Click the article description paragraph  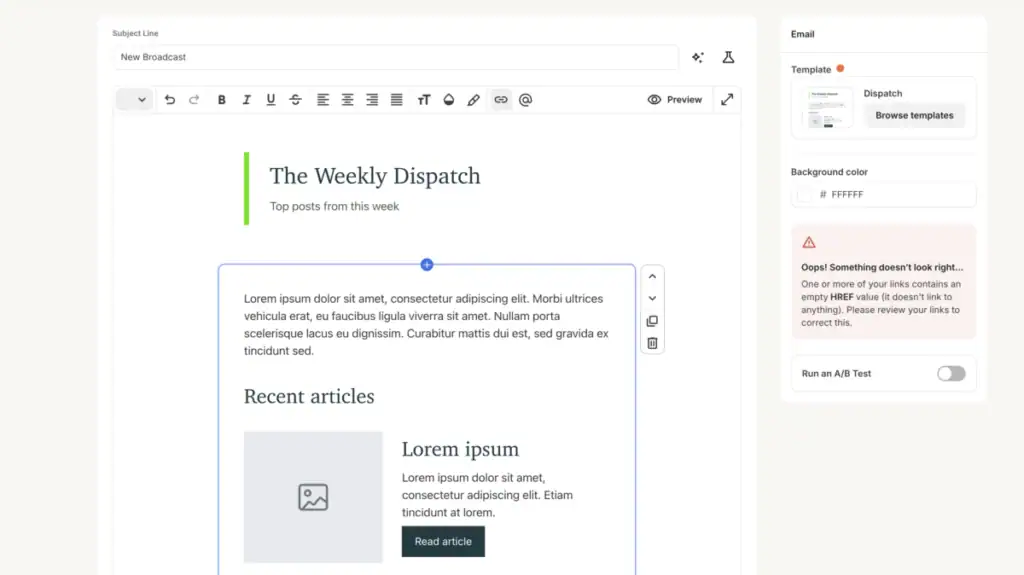pyautogui.click(x=487, y=495)
